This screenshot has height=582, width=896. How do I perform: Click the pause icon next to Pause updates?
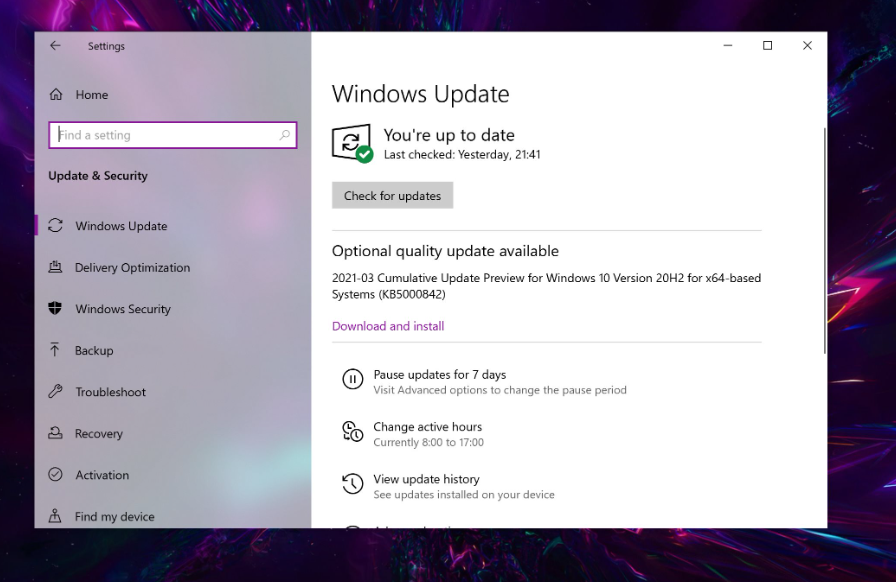click(352, 379)
